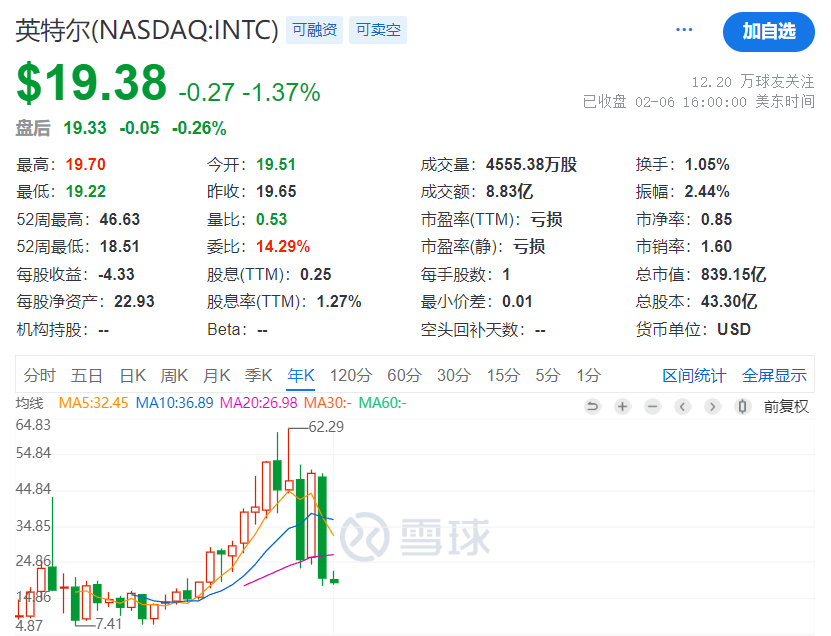This screenshot has height=636, width=831.
Task: Click the stock title 英特尔(NASDAQ:INTC)
Action: click(x=147, y=30)
